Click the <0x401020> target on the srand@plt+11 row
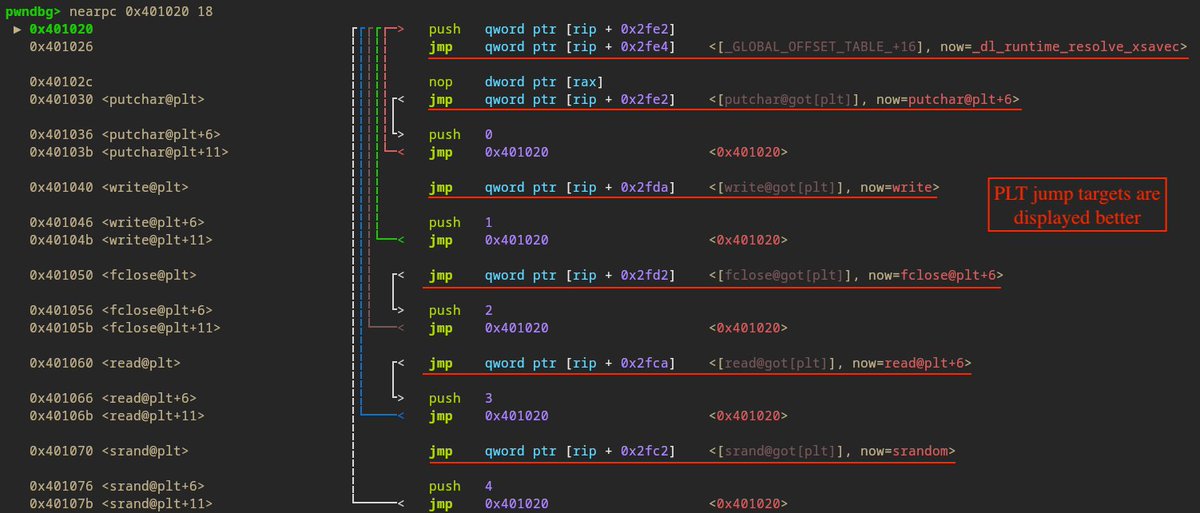Screen dimensions: 1200x513 (x=748, y=504)
